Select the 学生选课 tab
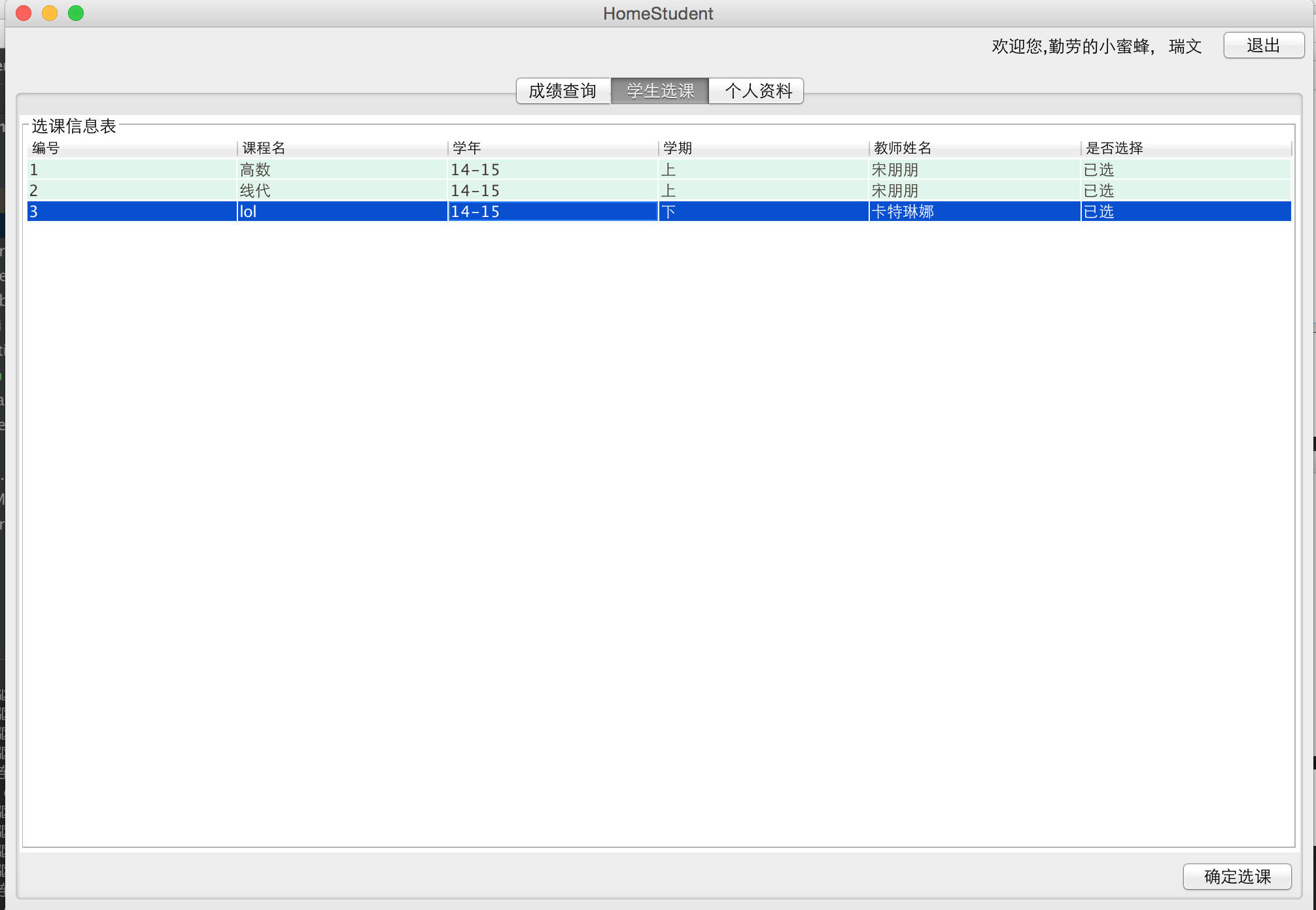Screen dimensions: 1316x910 pos(659,91)
